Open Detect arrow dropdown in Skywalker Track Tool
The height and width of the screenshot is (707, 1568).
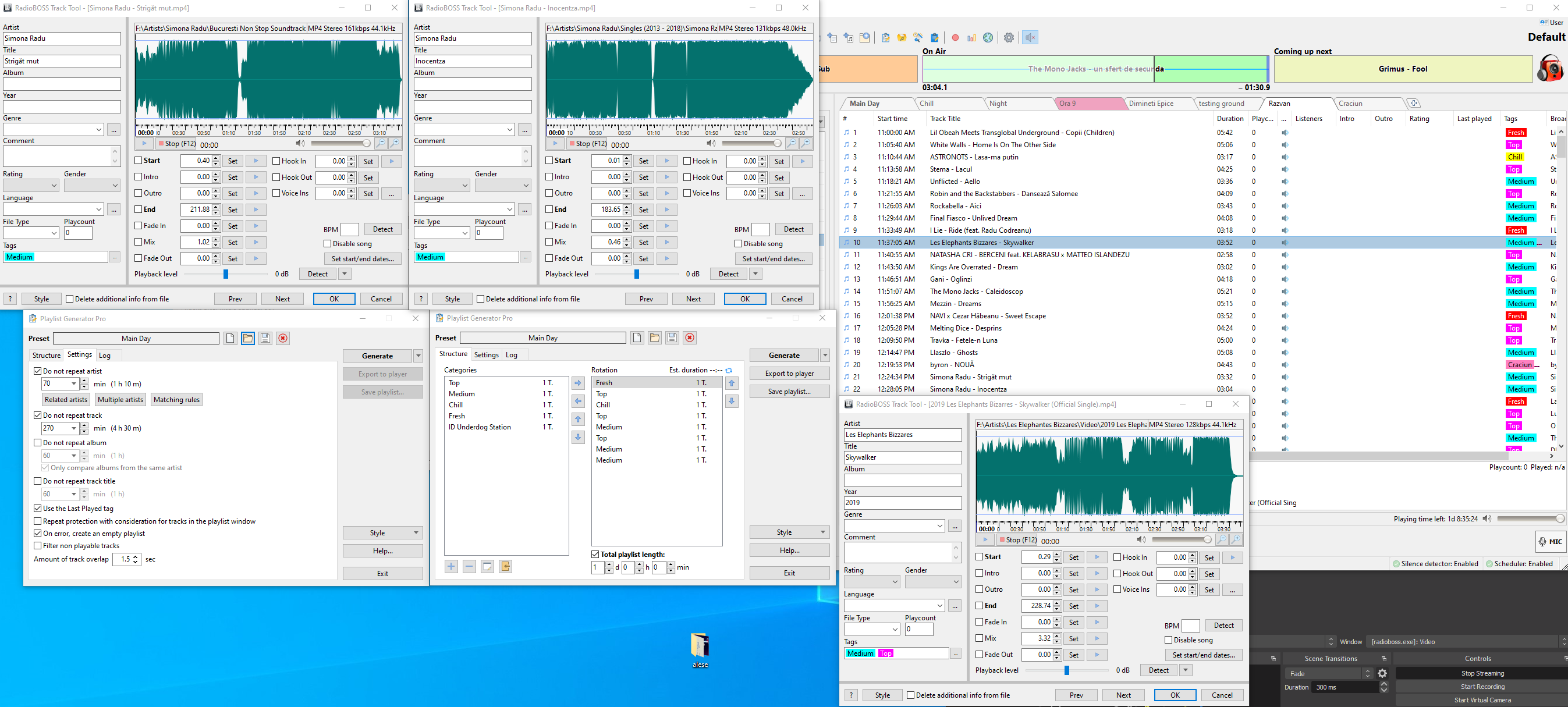(1186, 670)
